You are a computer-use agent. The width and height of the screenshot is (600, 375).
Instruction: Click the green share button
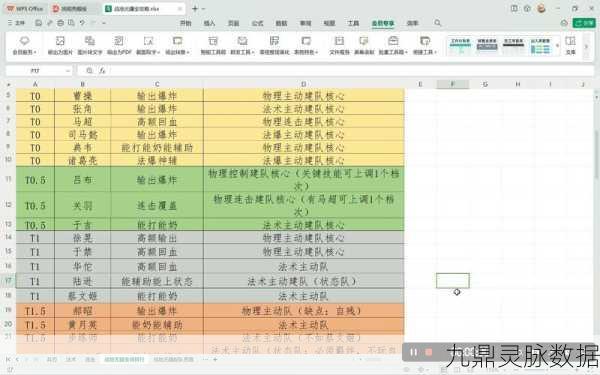[584, 23]
